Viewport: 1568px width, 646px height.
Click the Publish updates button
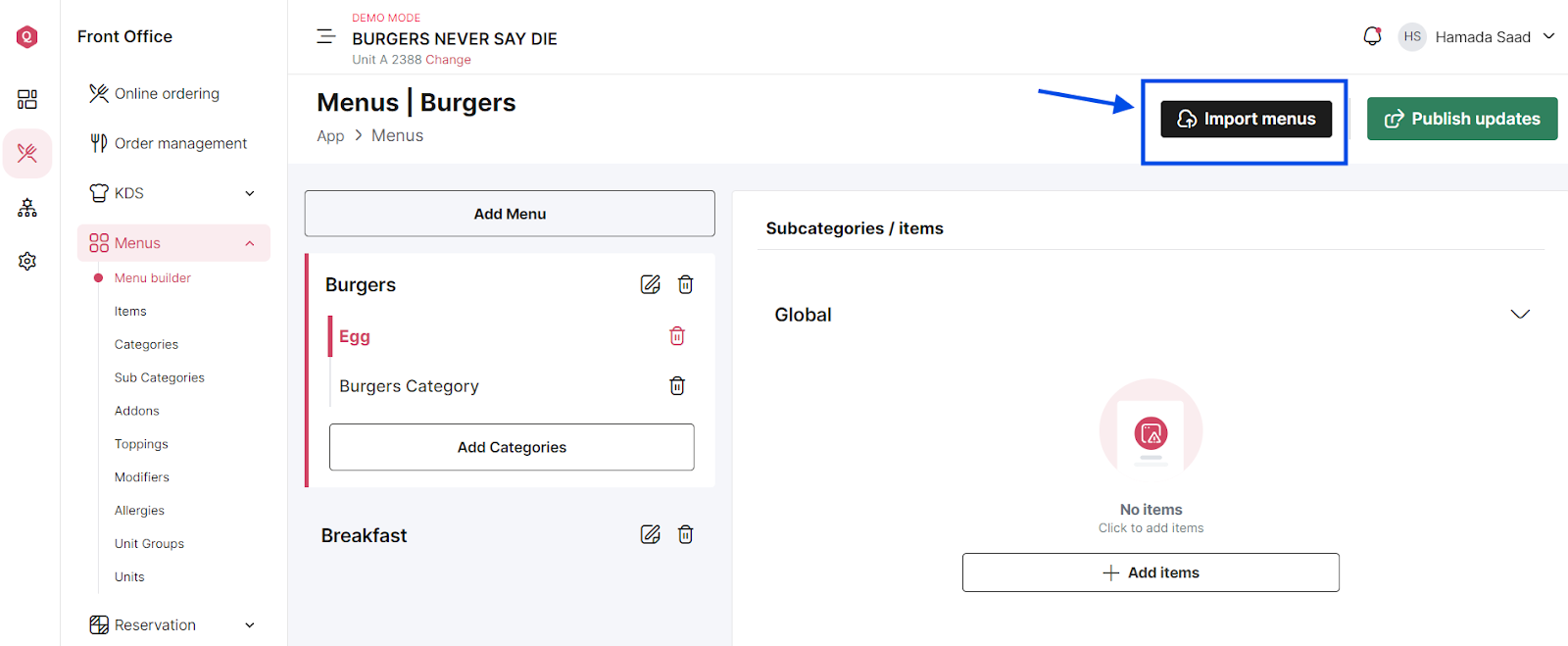[x=1462, y=119]
